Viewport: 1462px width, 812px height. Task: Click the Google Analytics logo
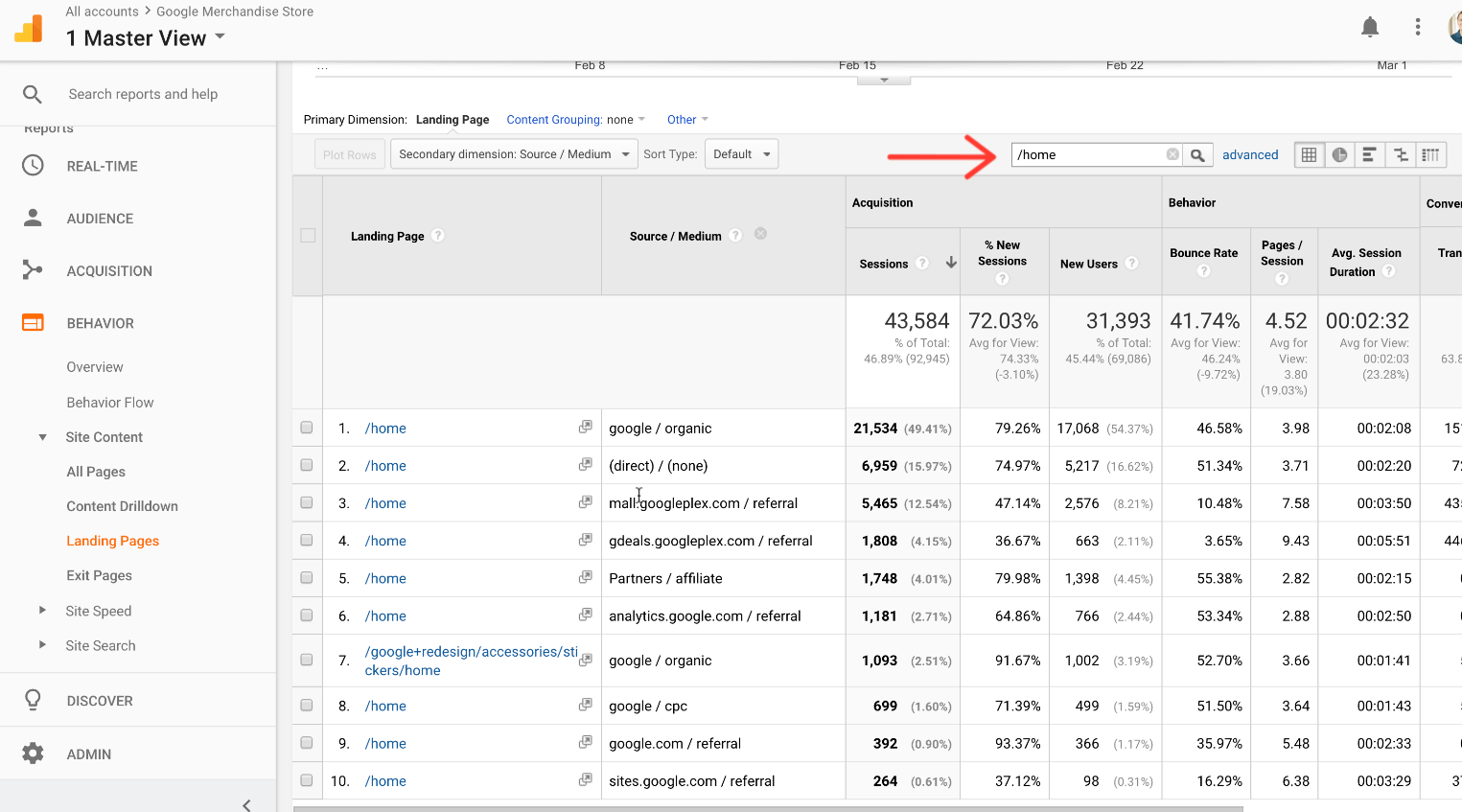click(29, 29)
